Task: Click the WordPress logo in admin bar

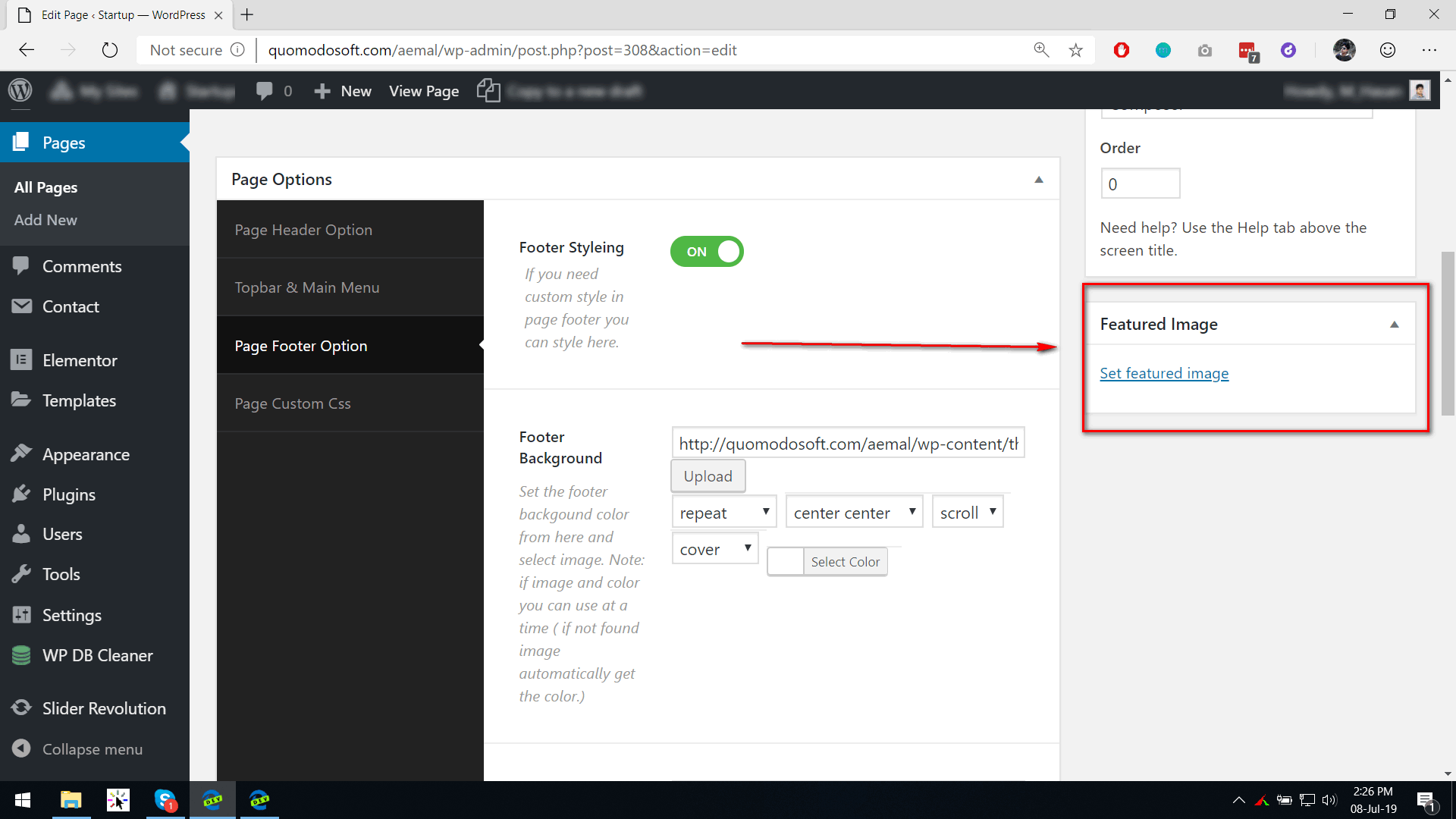Action: coord(20,90)
